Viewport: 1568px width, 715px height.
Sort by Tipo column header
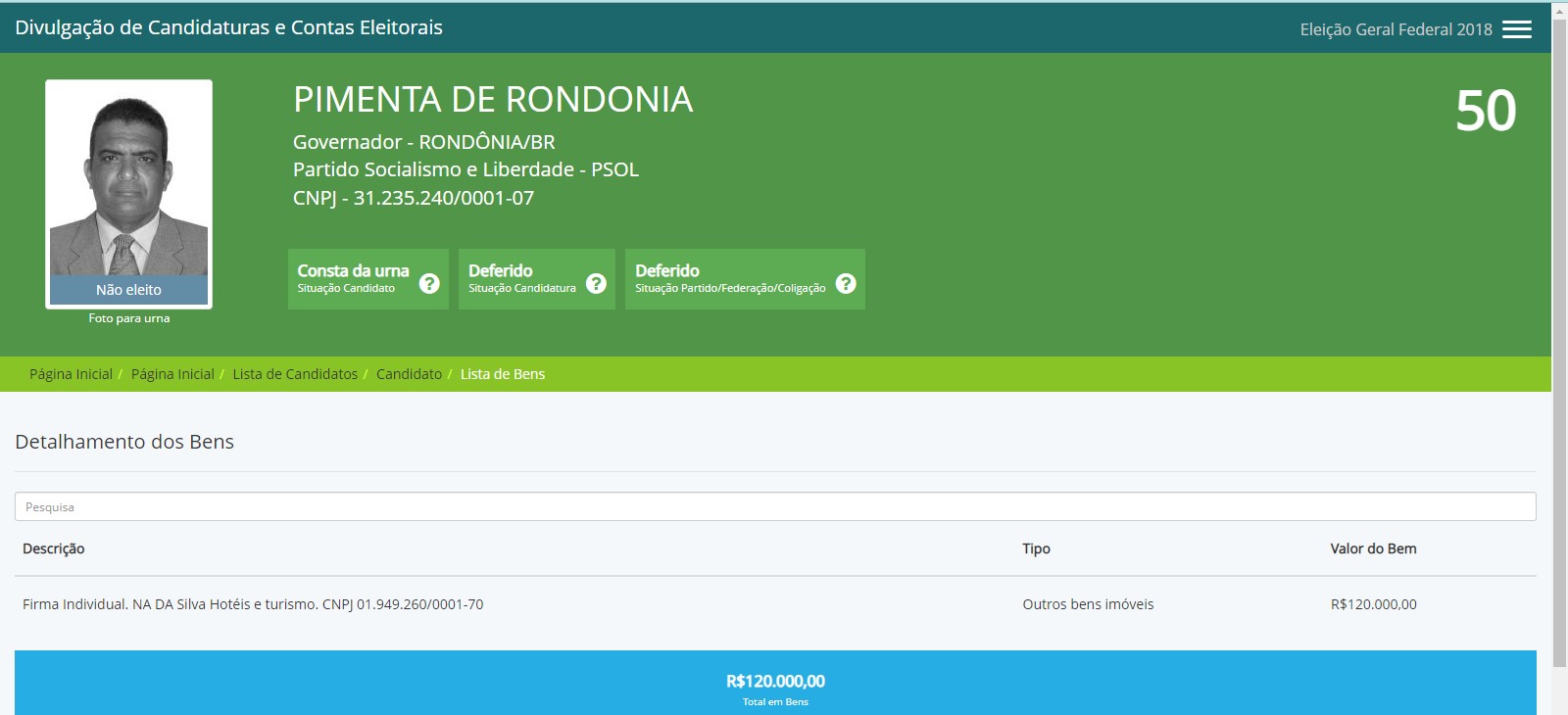1036,548
